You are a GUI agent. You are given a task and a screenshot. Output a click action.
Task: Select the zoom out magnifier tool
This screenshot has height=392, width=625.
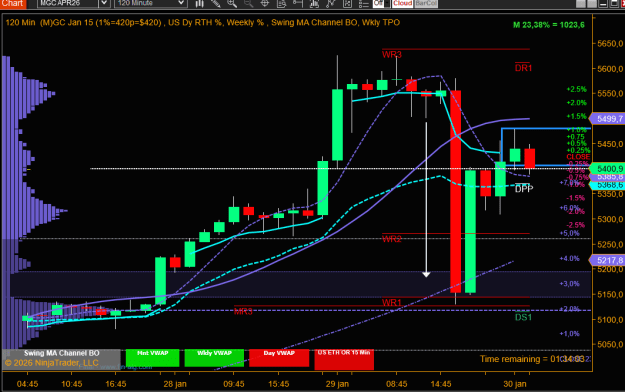(x=248, y=4)
